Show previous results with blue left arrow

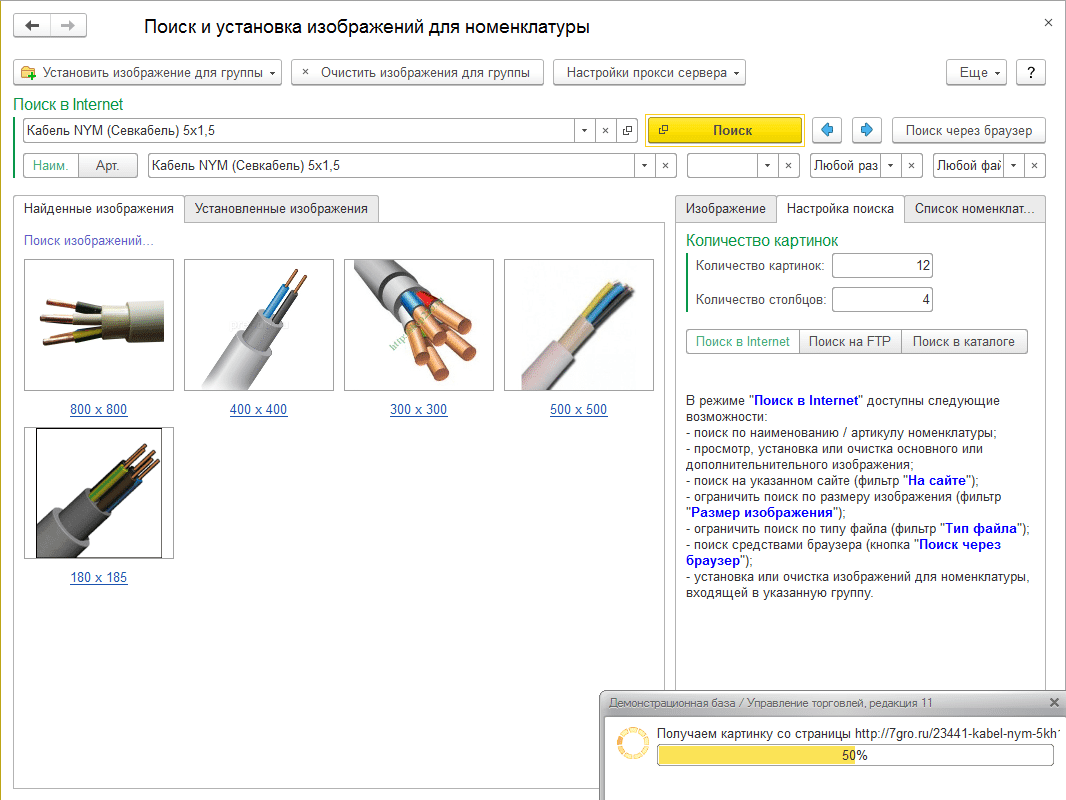point(827,130)
